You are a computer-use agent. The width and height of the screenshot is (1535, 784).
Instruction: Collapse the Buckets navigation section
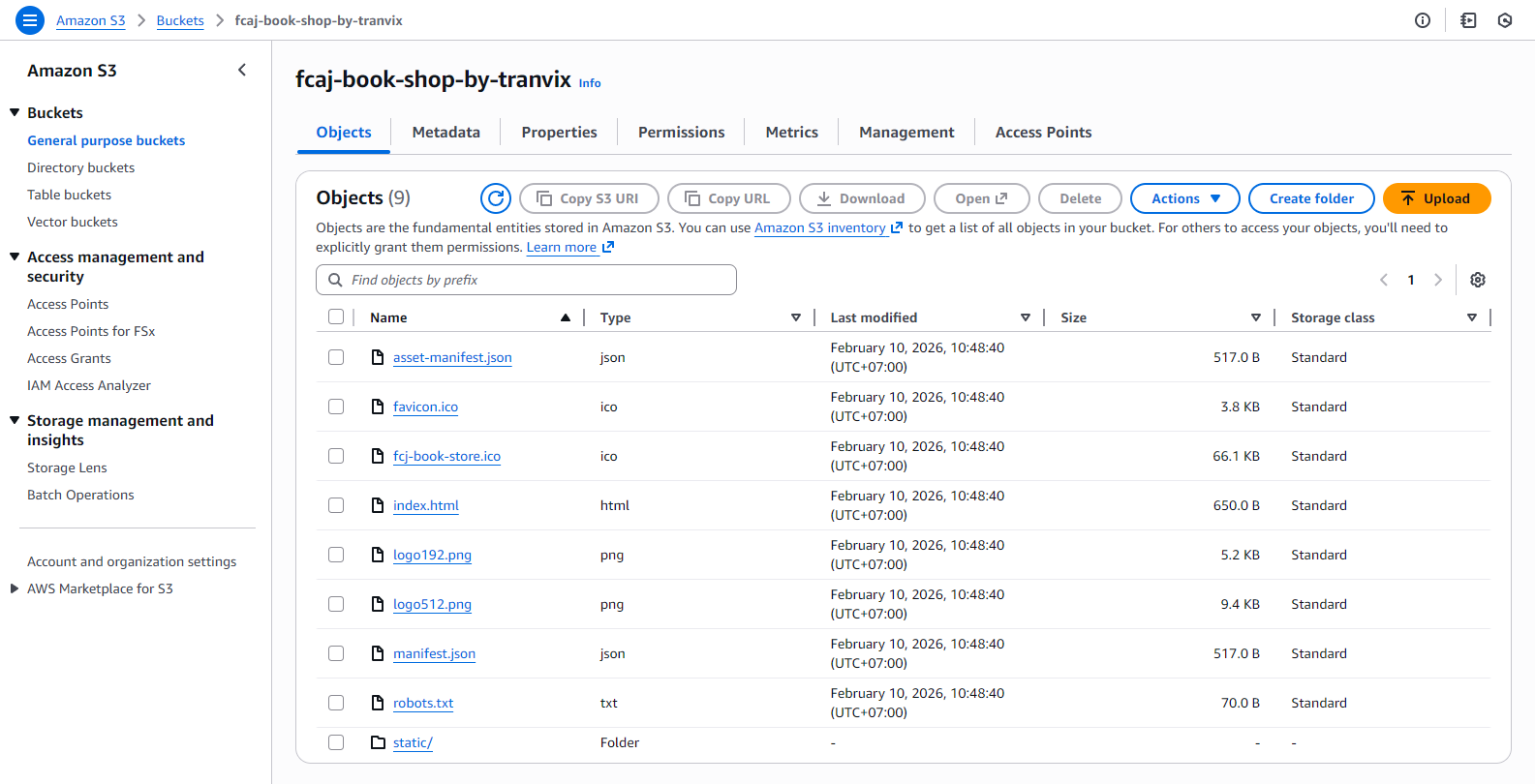(15, 112)
